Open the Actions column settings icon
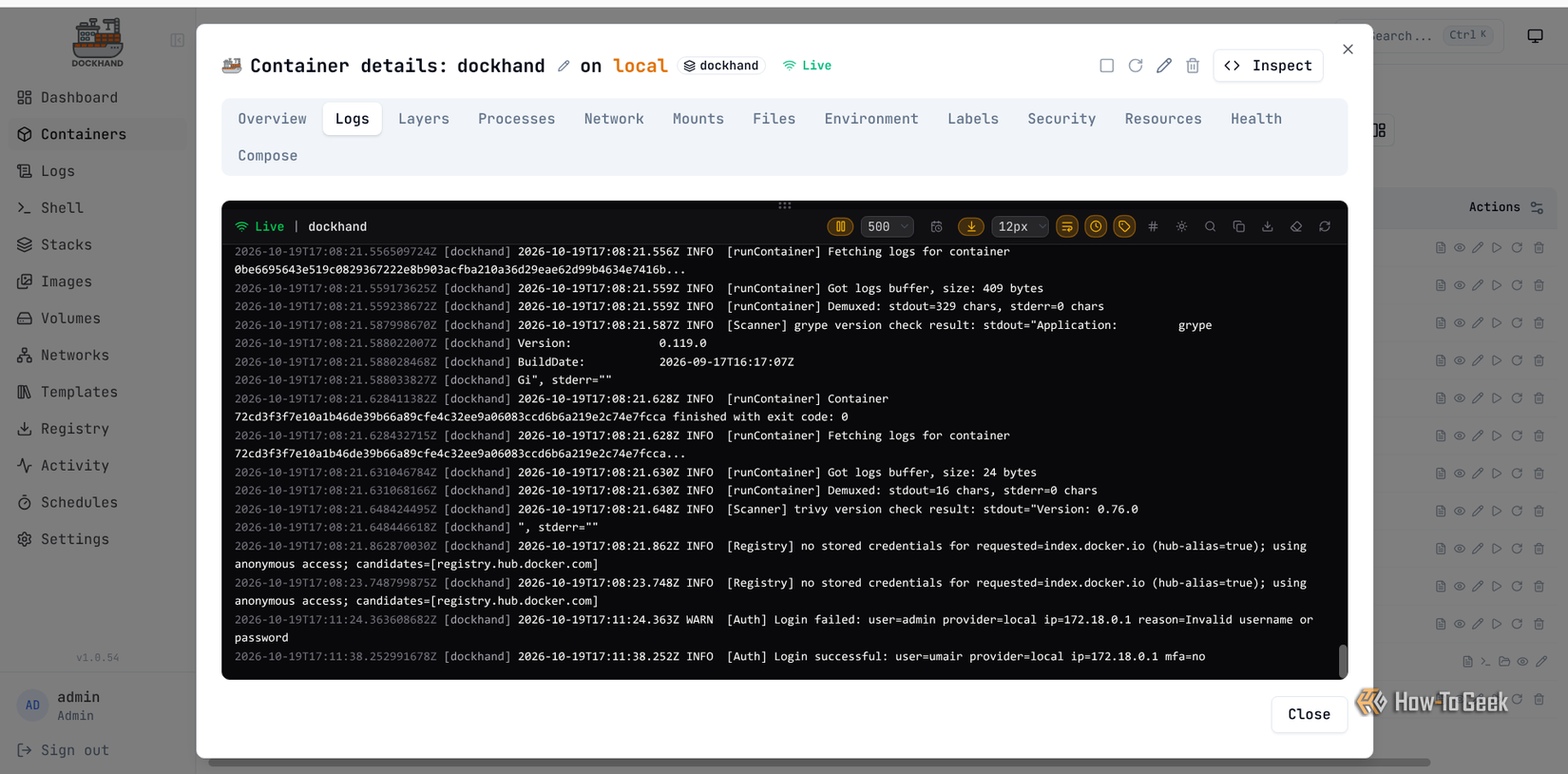1568x774 pixels. [x=1537, y=207]
